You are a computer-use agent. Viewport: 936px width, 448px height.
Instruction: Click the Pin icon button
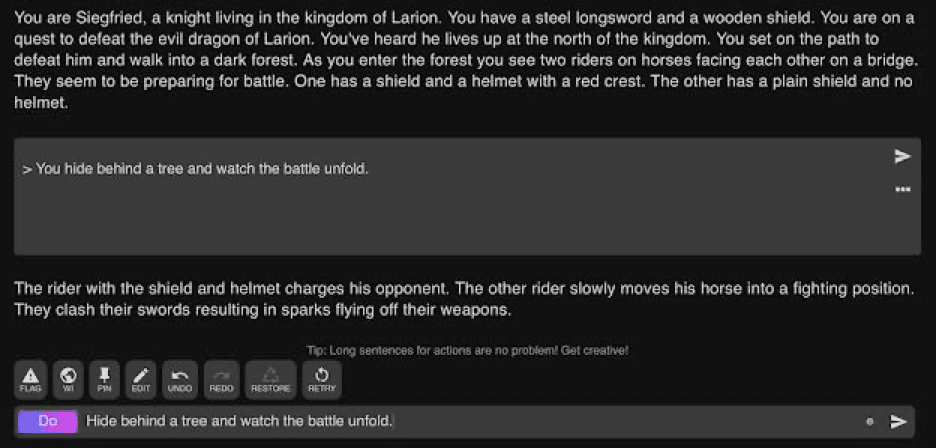click(x=104, y=379)
